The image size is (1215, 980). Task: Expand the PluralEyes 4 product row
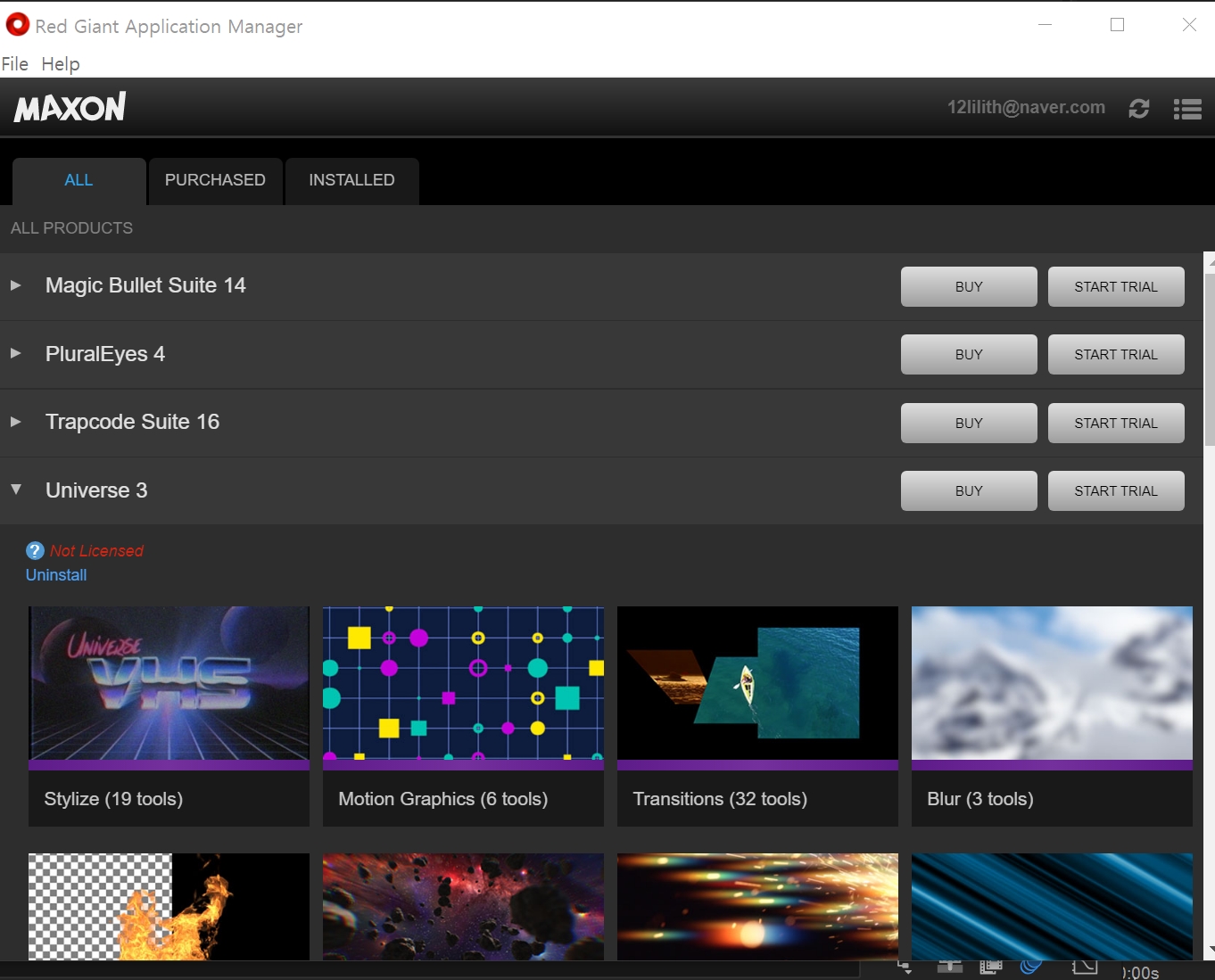(16, 354)
